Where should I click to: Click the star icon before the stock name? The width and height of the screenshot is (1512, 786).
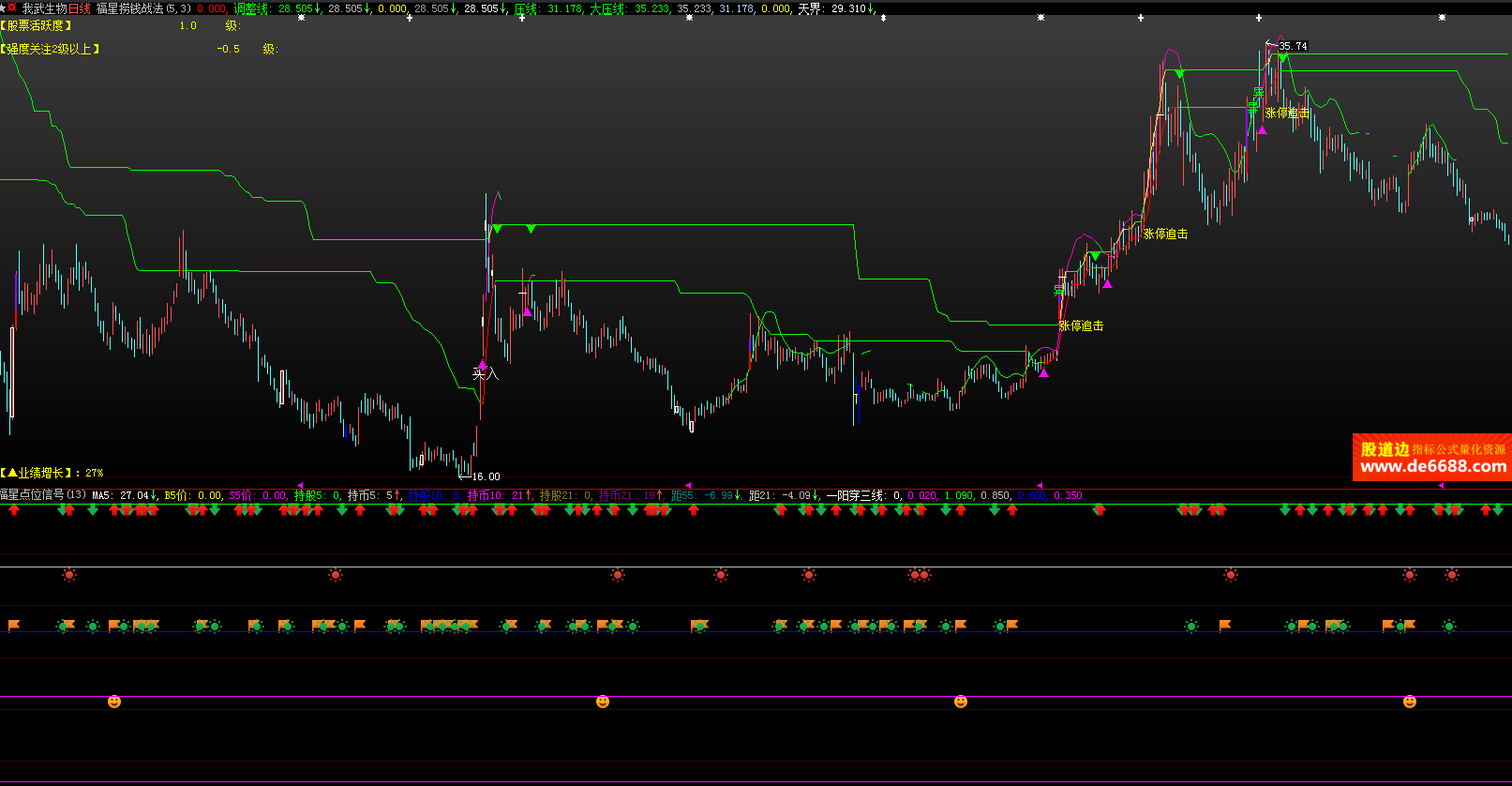(x=3, y=8)
